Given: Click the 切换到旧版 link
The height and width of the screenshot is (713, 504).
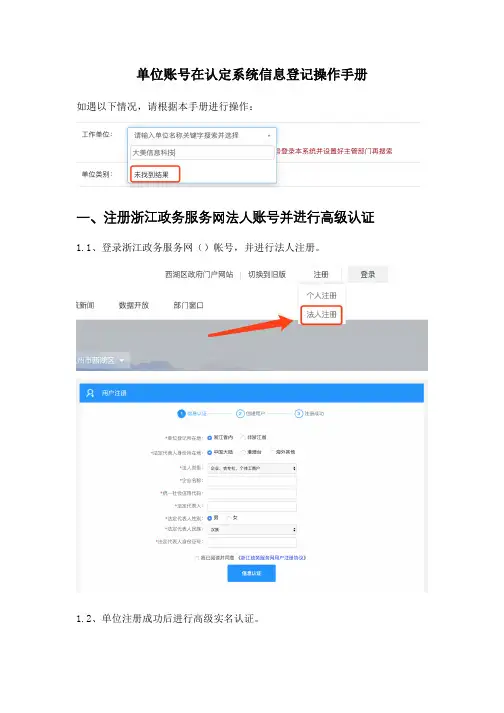Looking at the screenshot, I should (267, 275).
